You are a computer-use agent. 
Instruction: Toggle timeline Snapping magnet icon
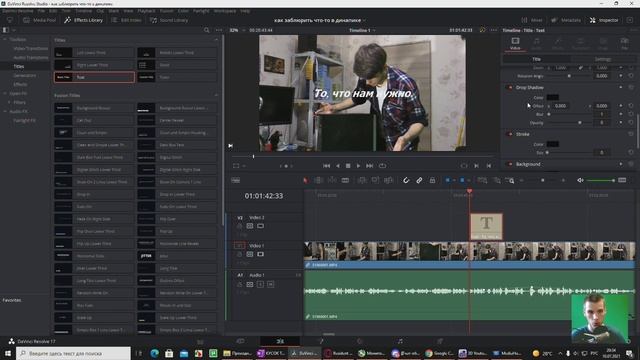coord(406,180)
